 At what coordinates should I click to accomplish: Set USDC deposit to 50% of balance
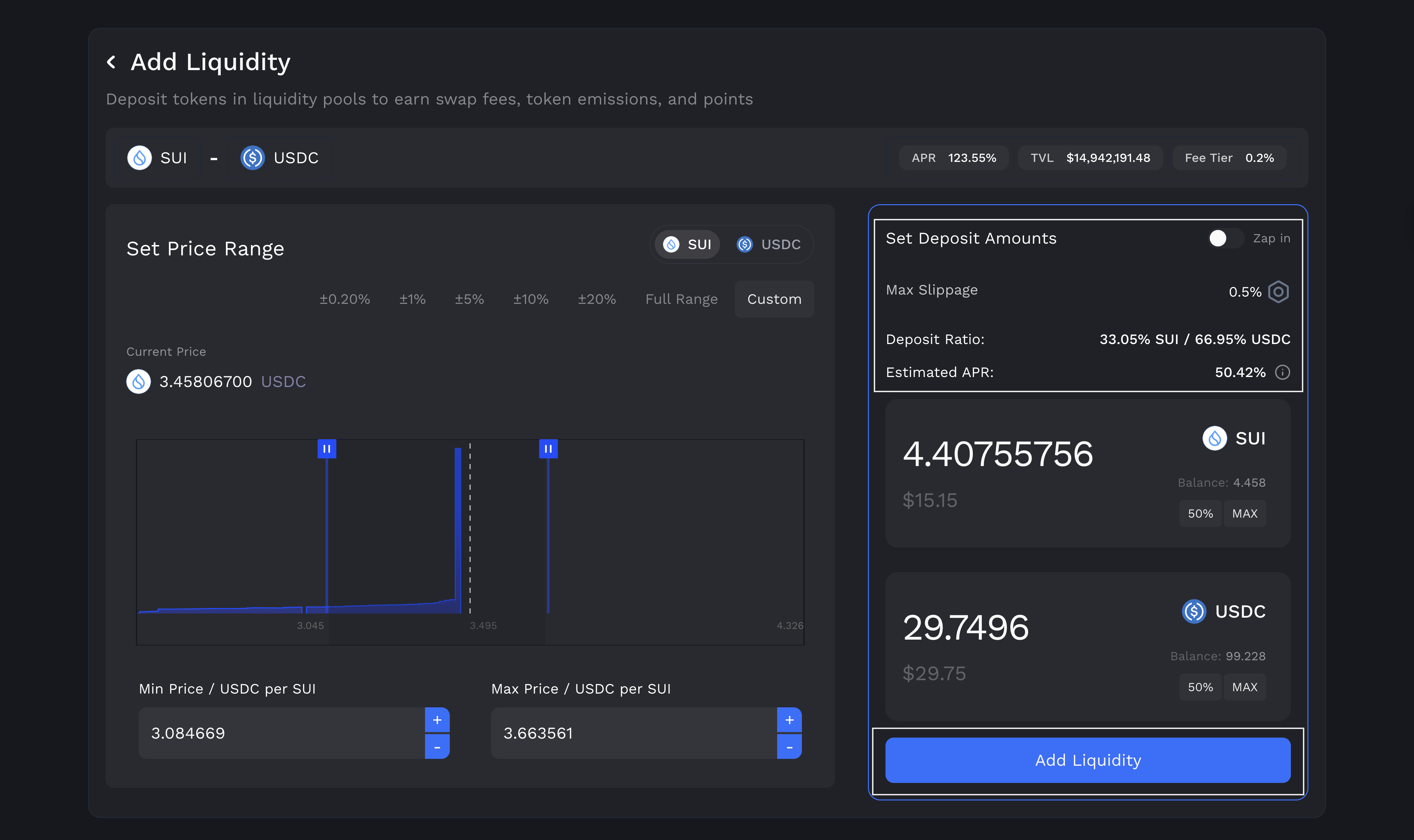tap(1200, 687)
